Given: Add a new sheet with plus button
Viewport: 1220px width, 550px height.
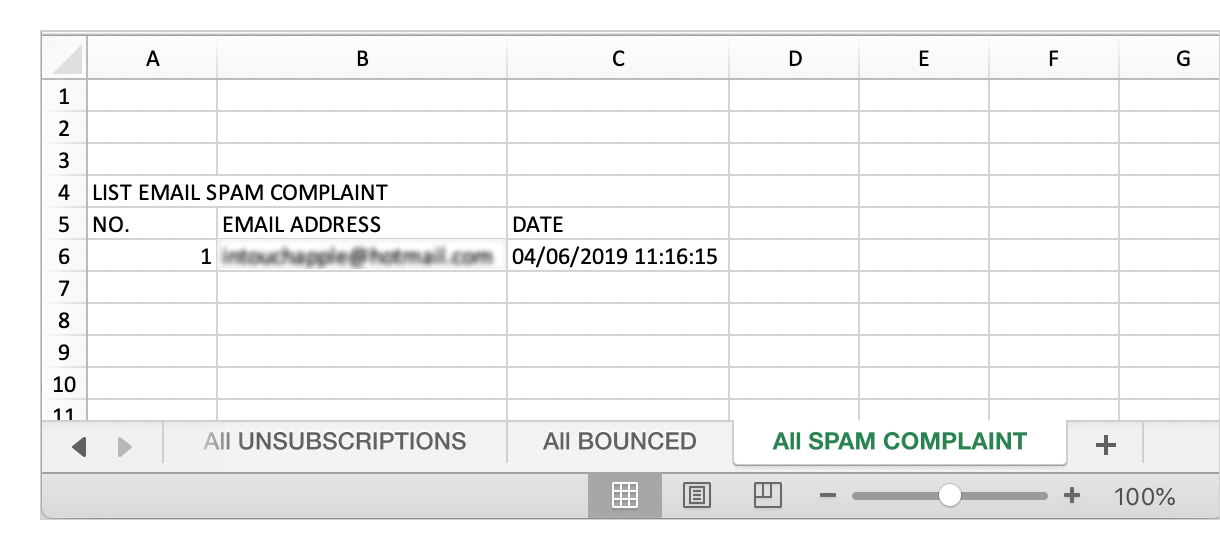Looking at the screenshot, I should [x=1105, y=446].
